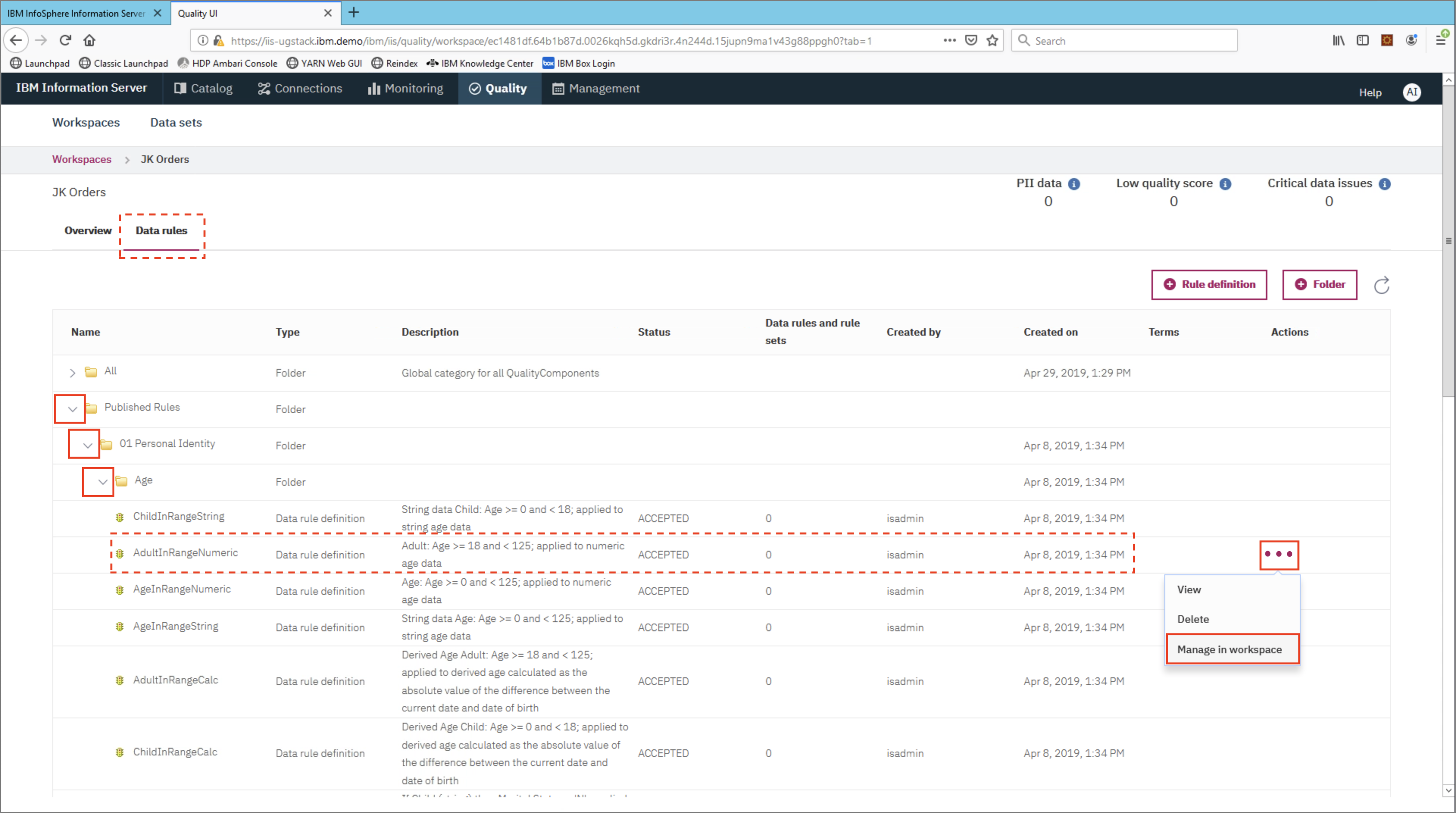
Task: Open actions ellipsis for AdultInRangeNumeric
Action: (x=1278, y=554)
